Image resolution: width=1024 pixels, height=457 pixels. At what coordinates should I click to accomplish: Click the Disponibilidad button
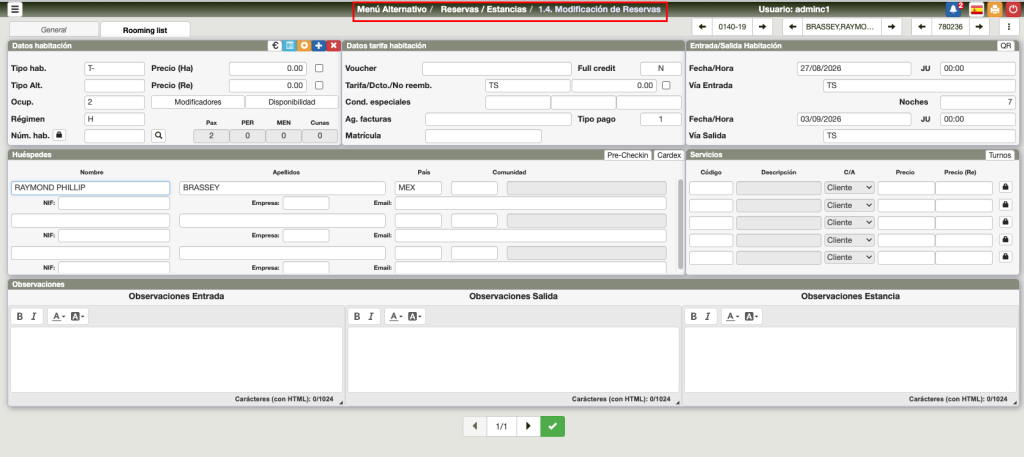pos(293,102)
